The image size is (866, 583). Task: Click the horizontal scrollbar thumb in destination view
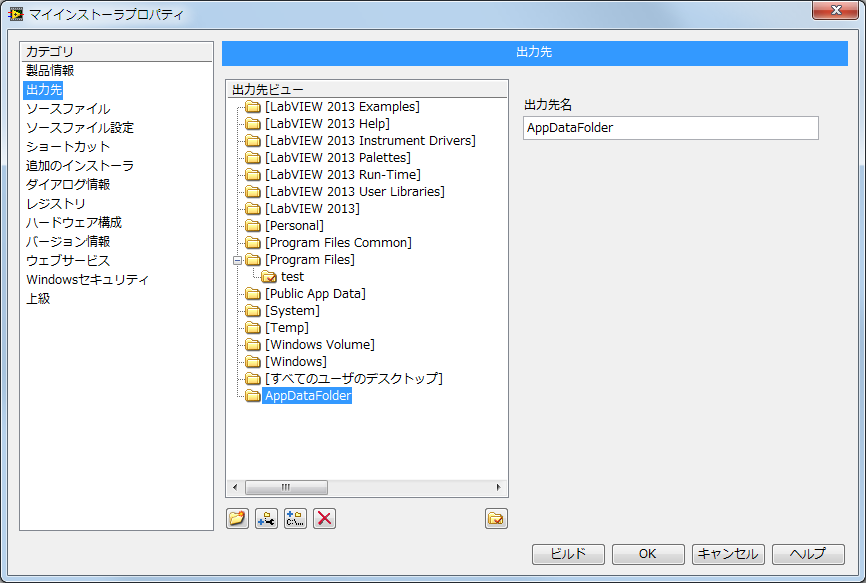click(286, 487)
